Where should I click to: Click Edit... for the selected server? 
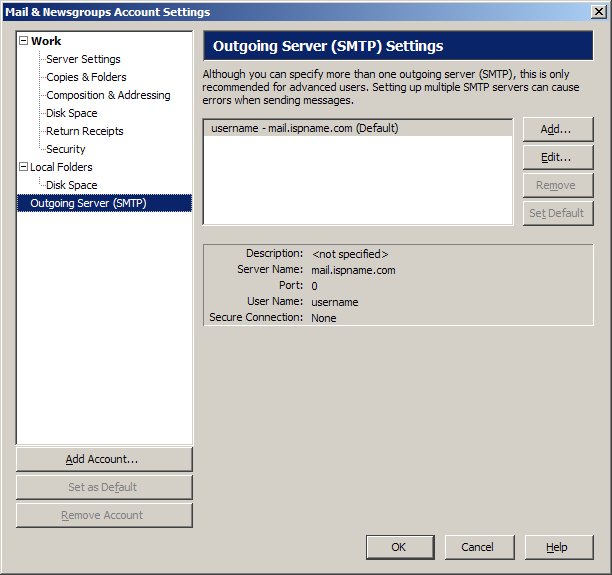pyautogui.click(x=557, y=157)
